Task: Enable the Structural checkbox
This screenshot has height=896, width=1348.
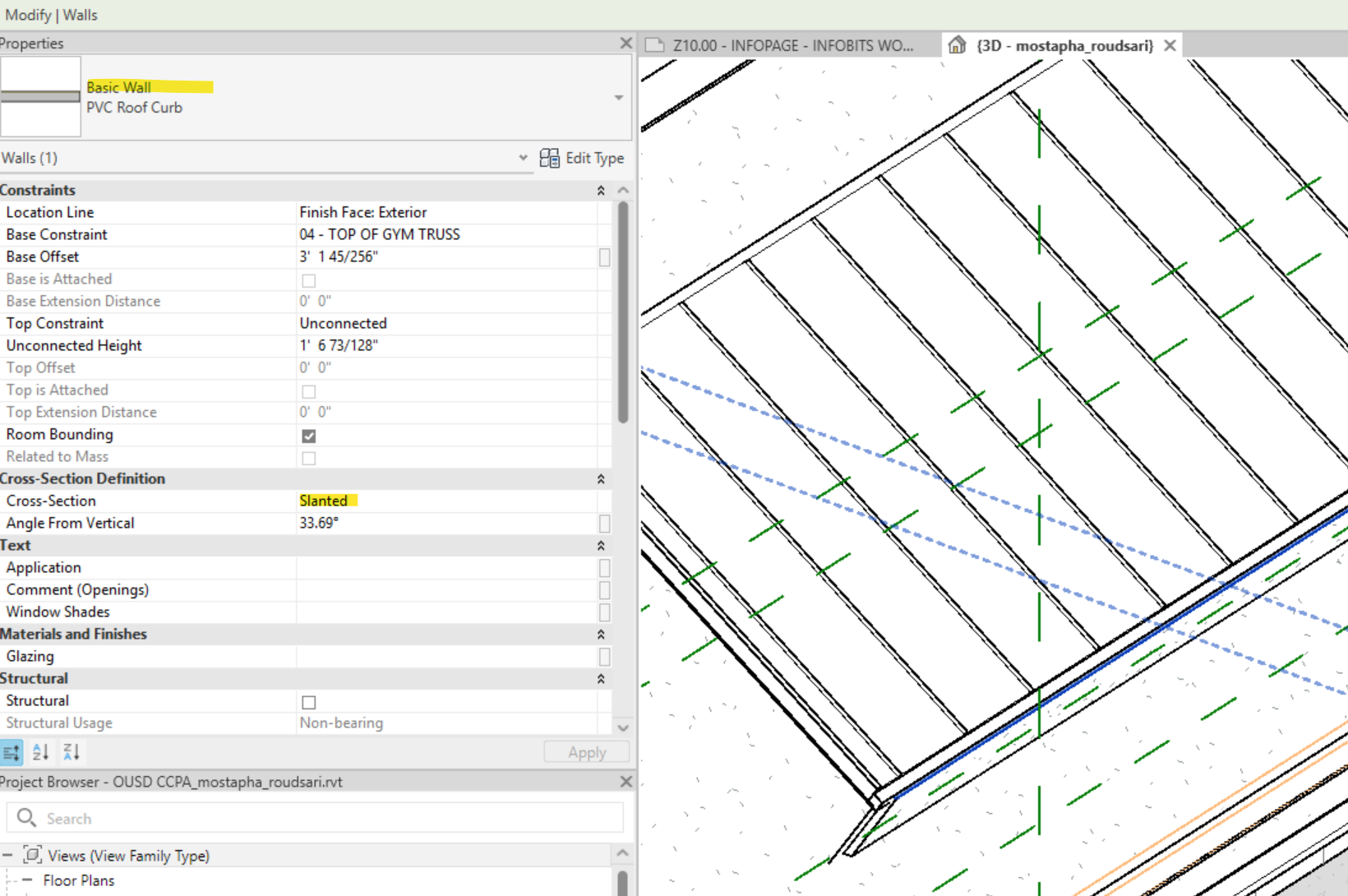Action: click(x=309, y=702)
